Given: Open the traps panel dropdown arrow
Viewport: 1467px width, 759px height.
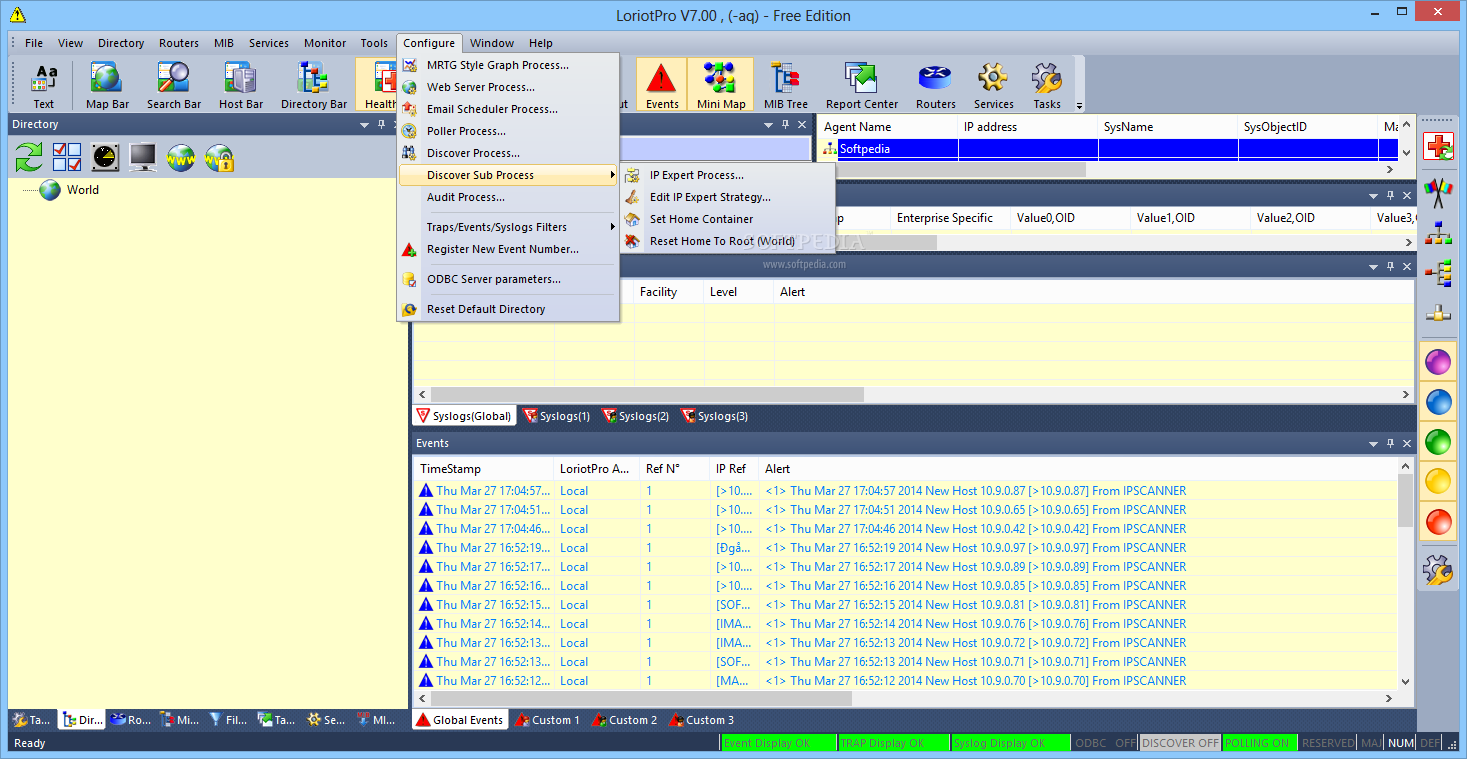Looking at the screenshot, I should click(x=1374, y=196).
